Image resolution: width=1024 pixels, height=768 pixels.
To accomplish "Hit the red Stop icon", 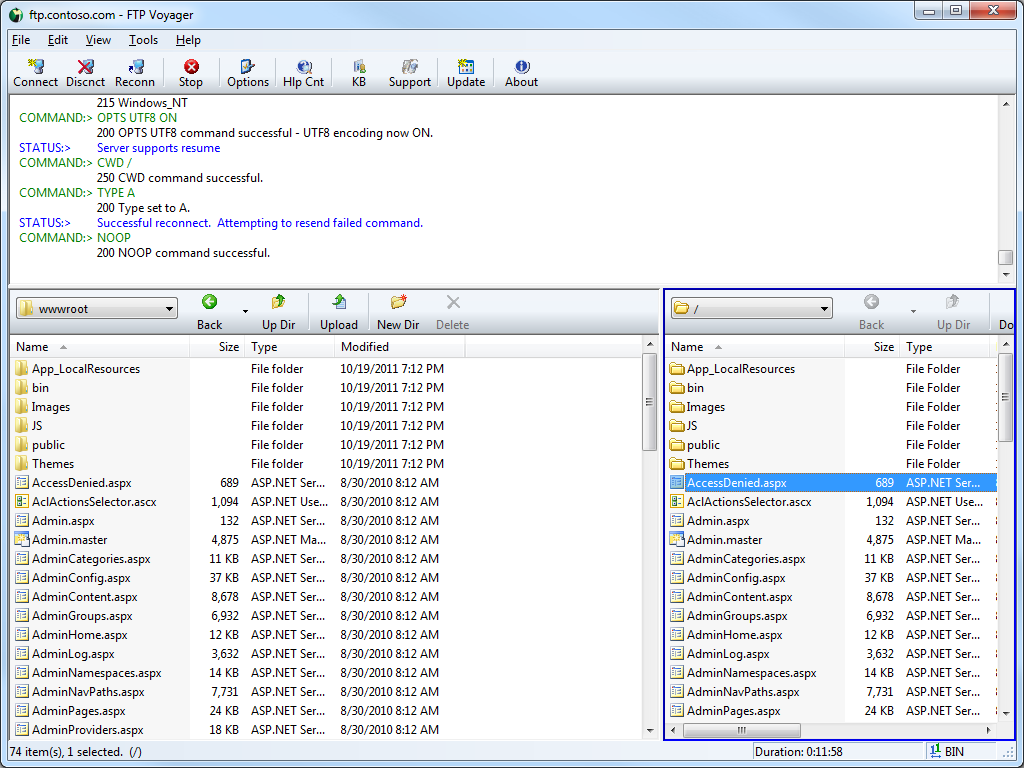I will pos(191,73).
